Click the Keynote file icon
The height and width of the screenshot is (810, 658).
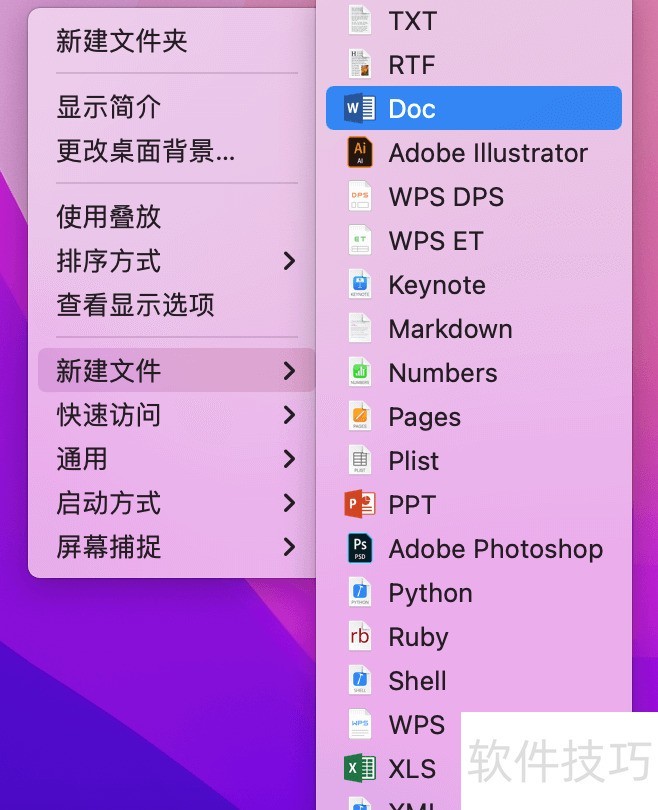pyautogui.click(x=359, y=285)
